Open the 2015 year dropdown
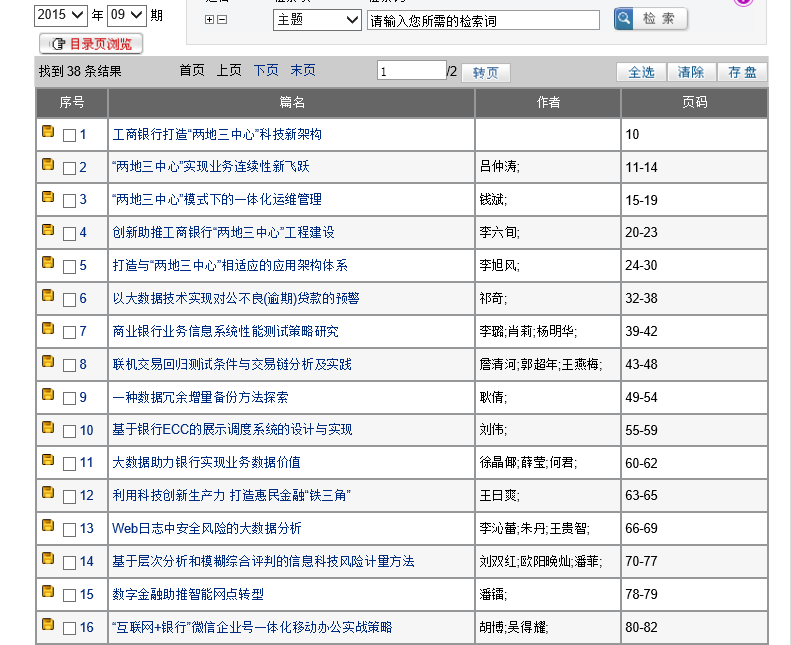This screenshot has width=791, height=645. click(x=61, y=15)
